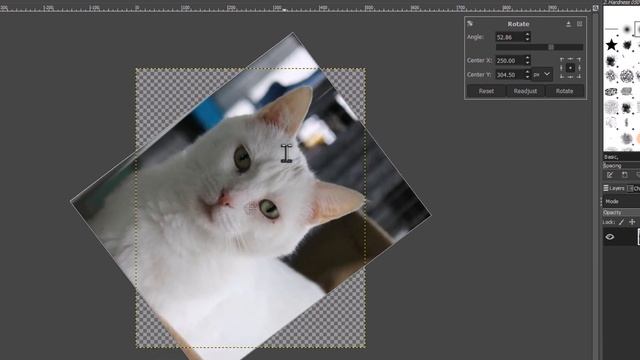Click the new brush icon under Spacing
This screenshot has width=640, height=360.
[624, 175]
